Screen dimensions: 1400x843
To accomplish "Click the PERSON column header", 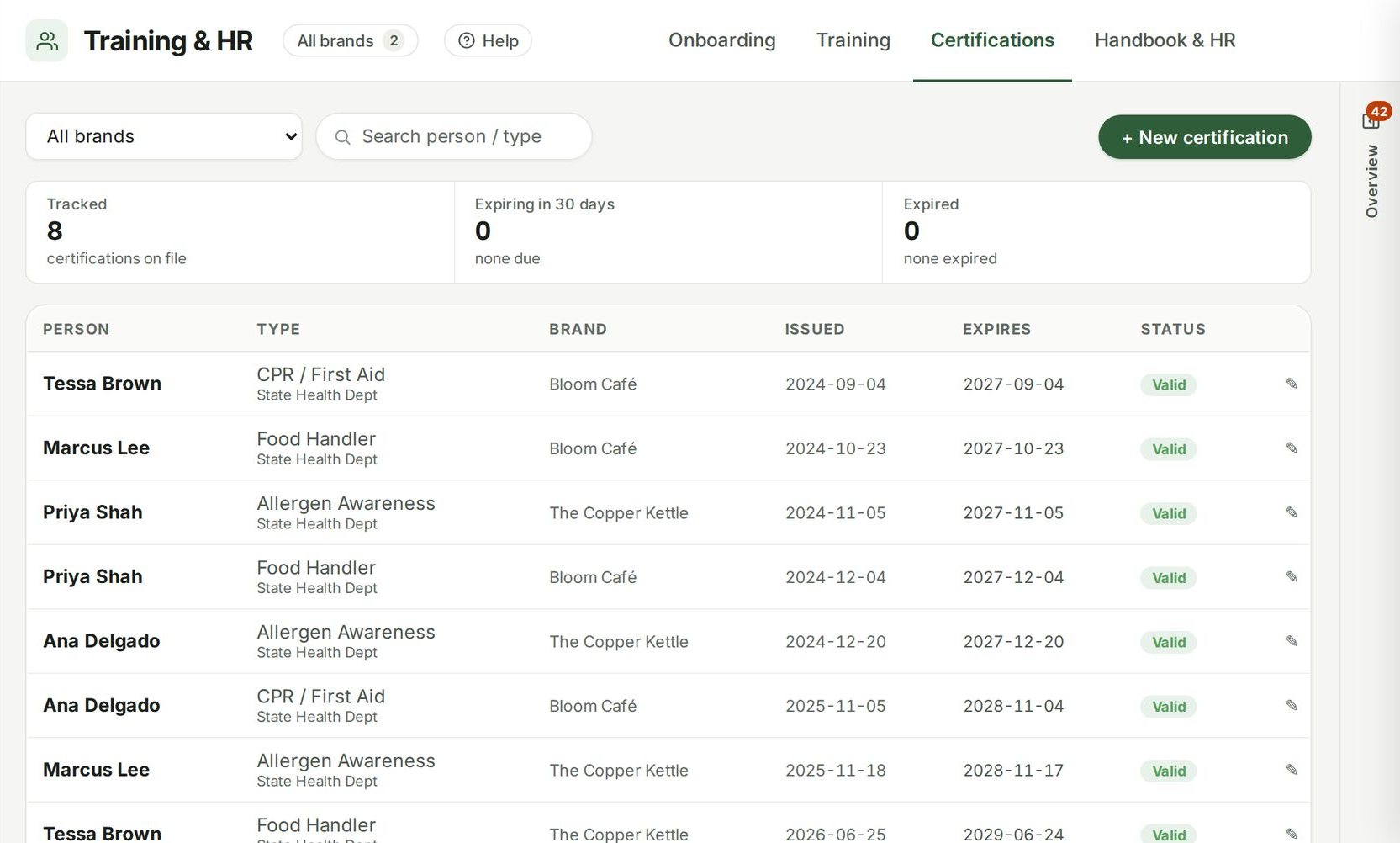I will [x=77, y=329].
